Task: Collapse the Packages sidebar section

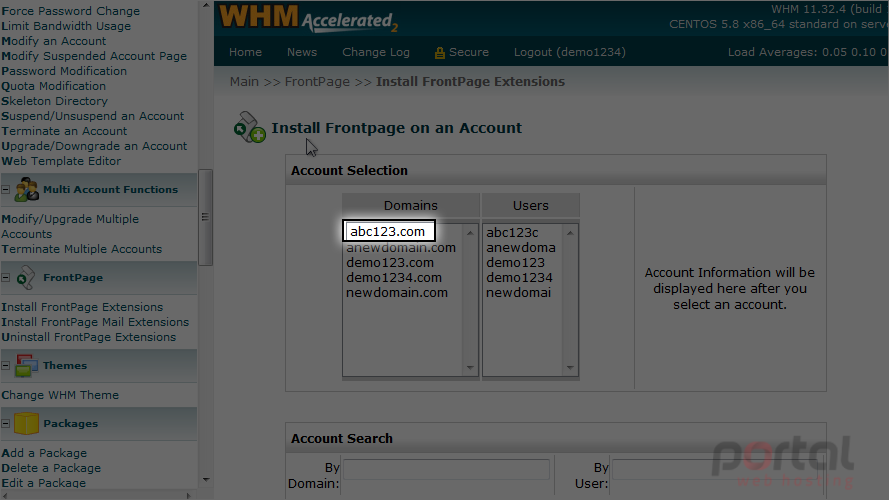Action: (x=6, y=423)
